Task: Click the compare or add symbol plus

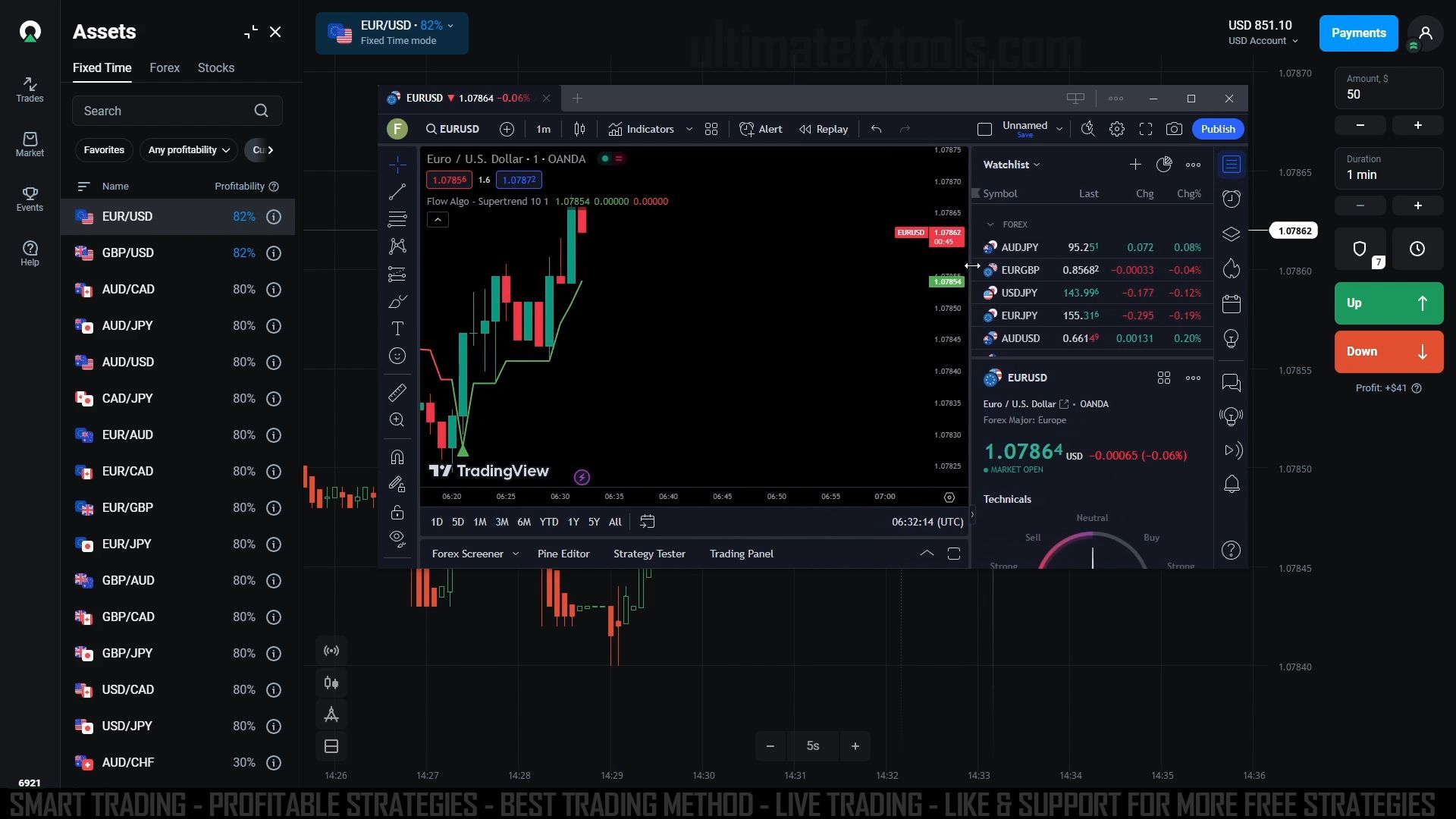Action: tap(507, 129)
